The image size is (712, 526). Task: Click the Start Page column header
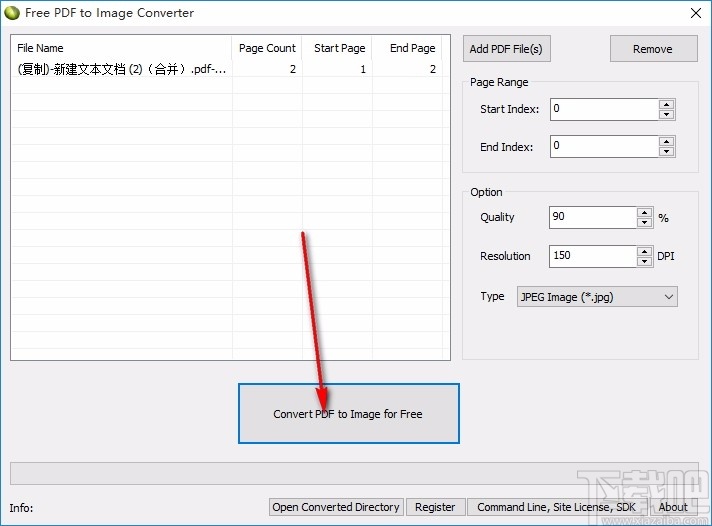pyautogui.click(x=337, y=48)
